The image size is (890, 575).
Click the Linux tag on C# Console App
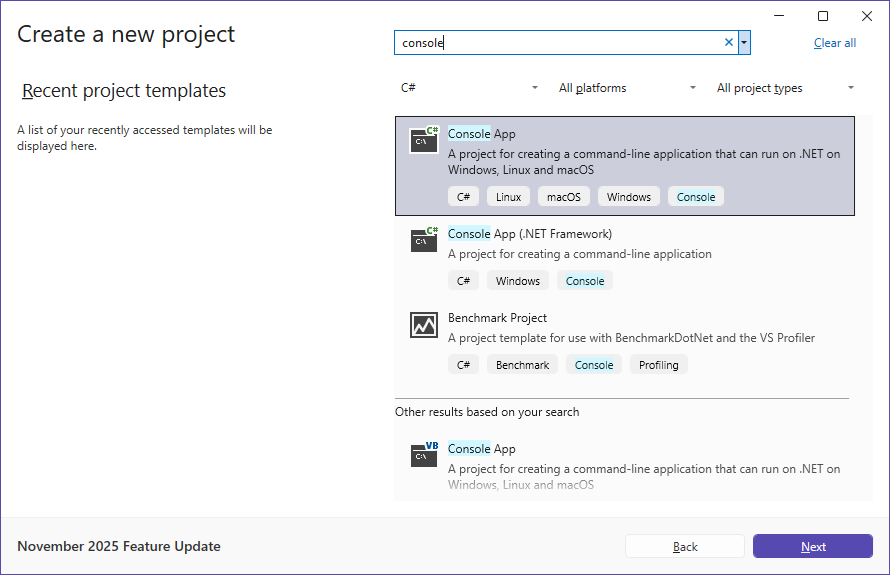508,197
